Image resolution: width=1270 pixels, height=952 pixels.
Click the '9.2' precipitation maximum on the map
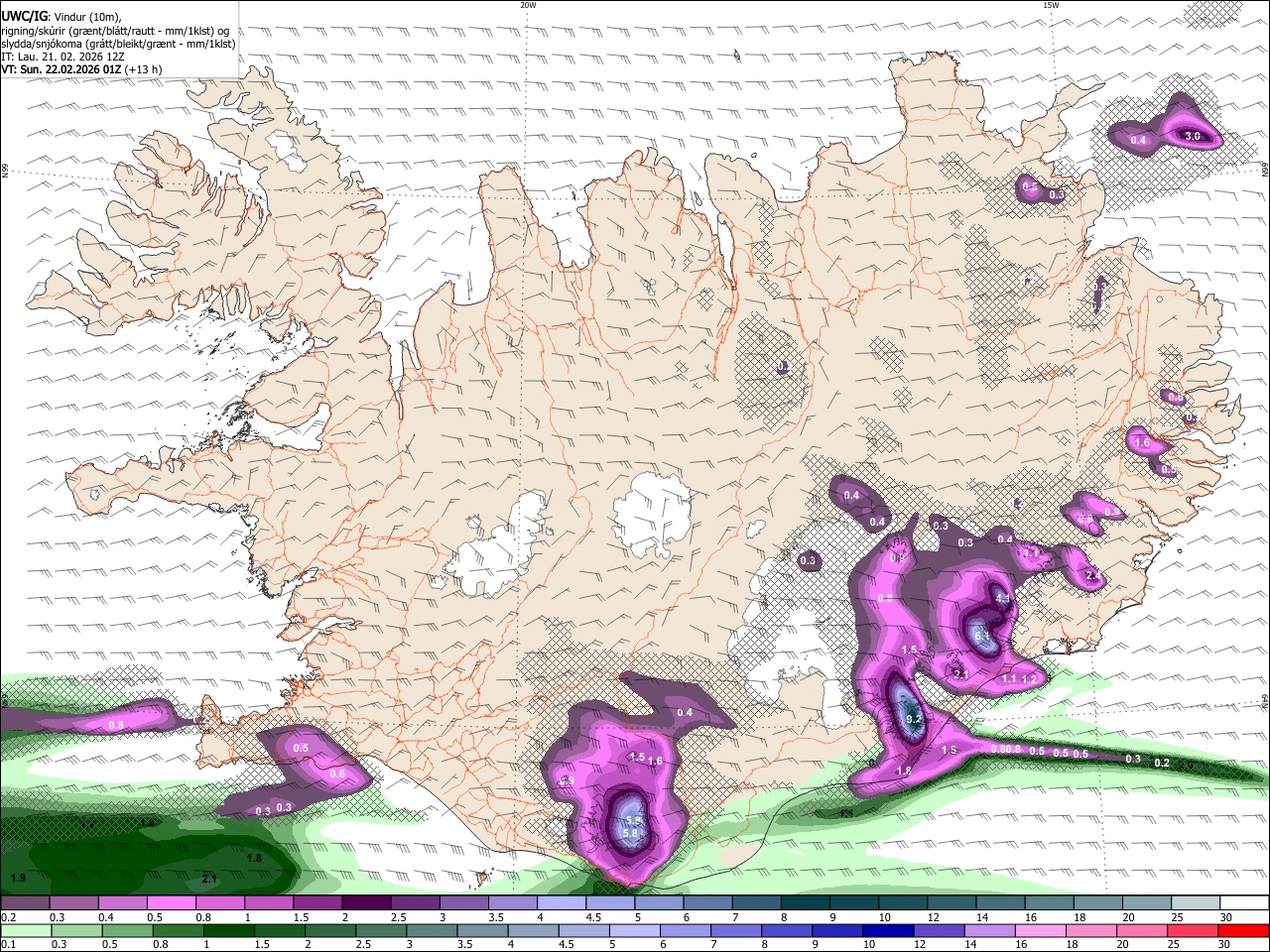914,719
